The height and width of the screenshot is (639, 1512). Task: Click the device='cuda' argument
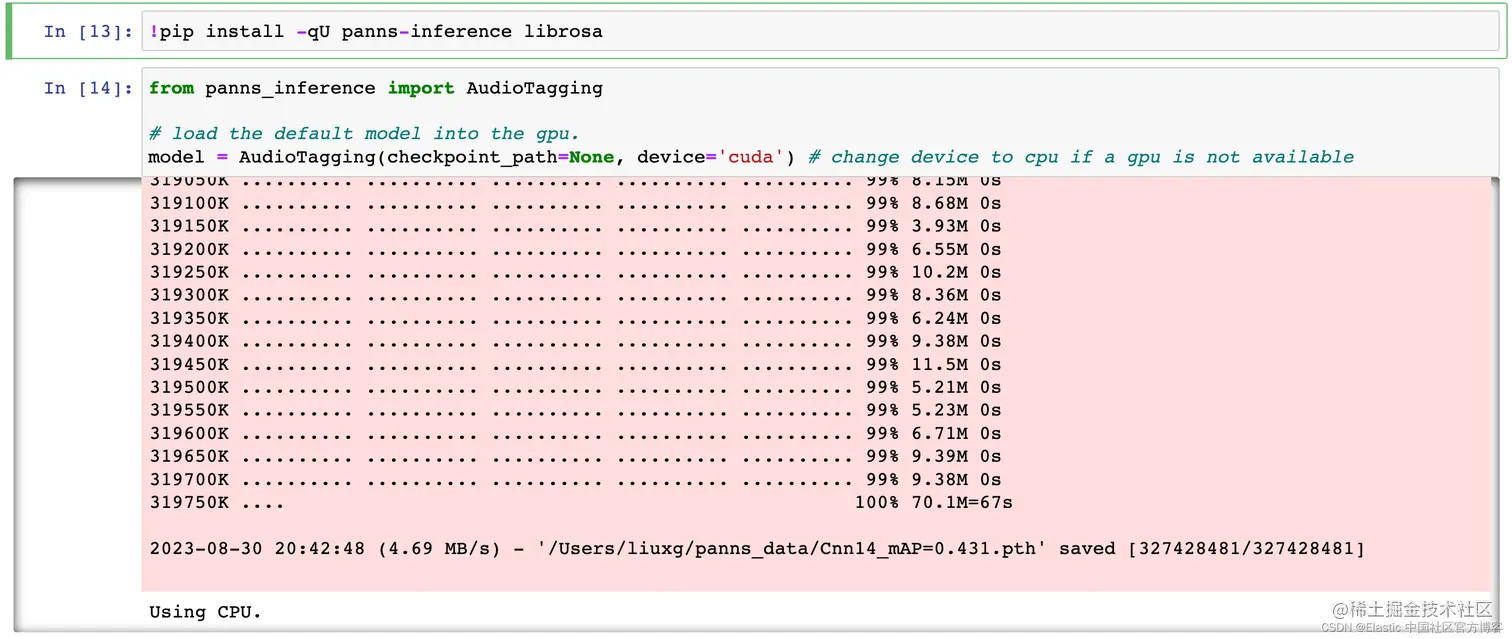click(711, 157)
